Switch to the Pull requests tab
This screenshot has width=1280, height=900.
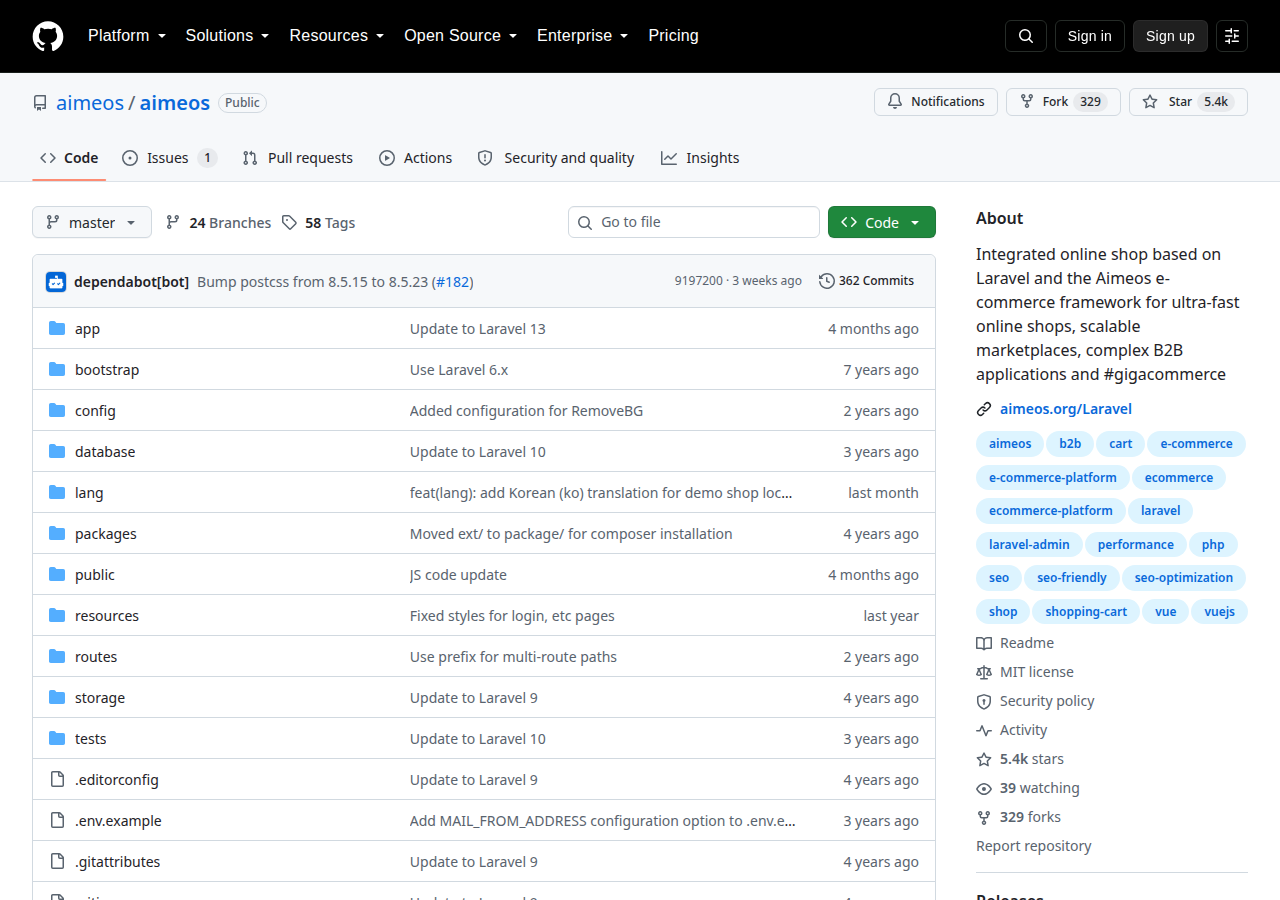click(x=298, y=158)
